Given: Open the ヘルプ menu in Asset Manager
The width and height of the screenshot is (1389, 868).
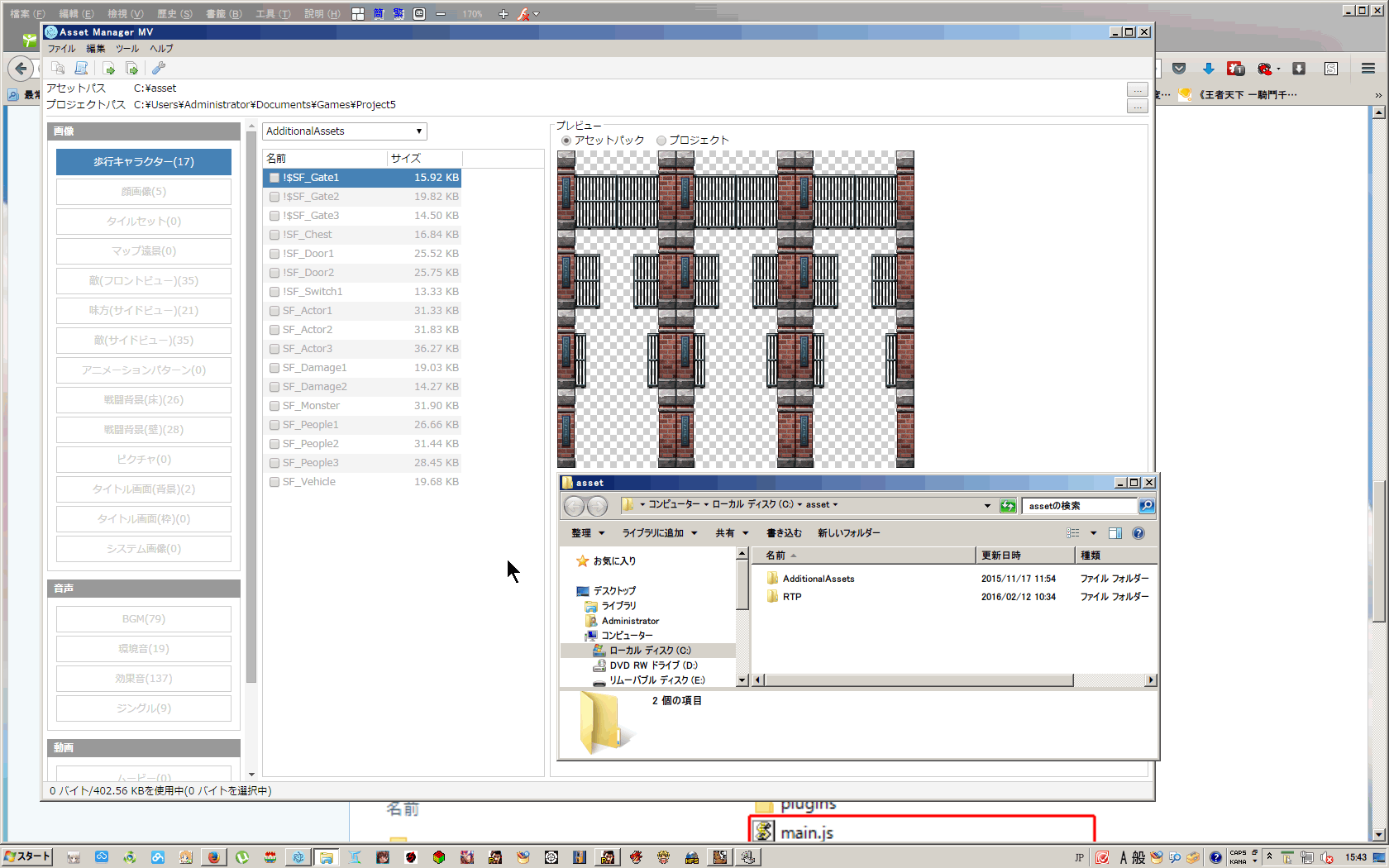Looking at the screenshot, I should (161, 49).
